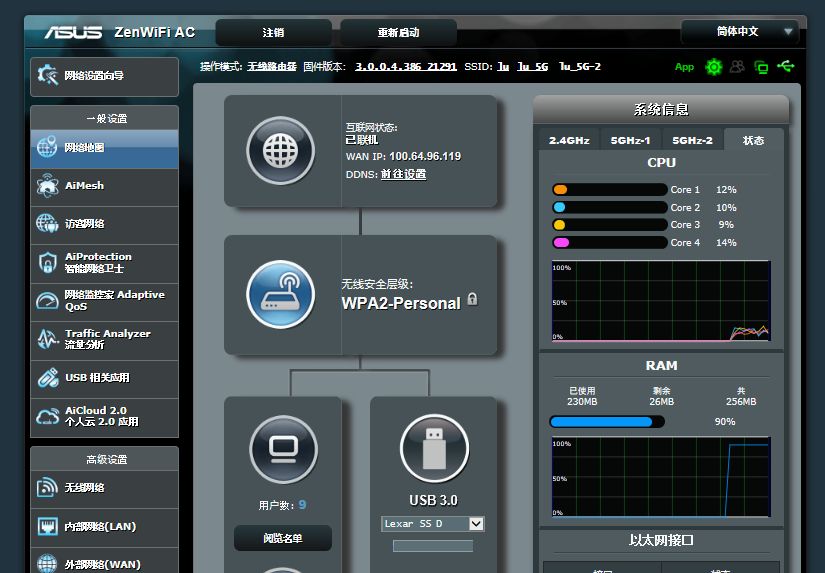Open WAN settings icon in sidebar
The height and width of the screenshot is (573, 825).
pos(47,564)
